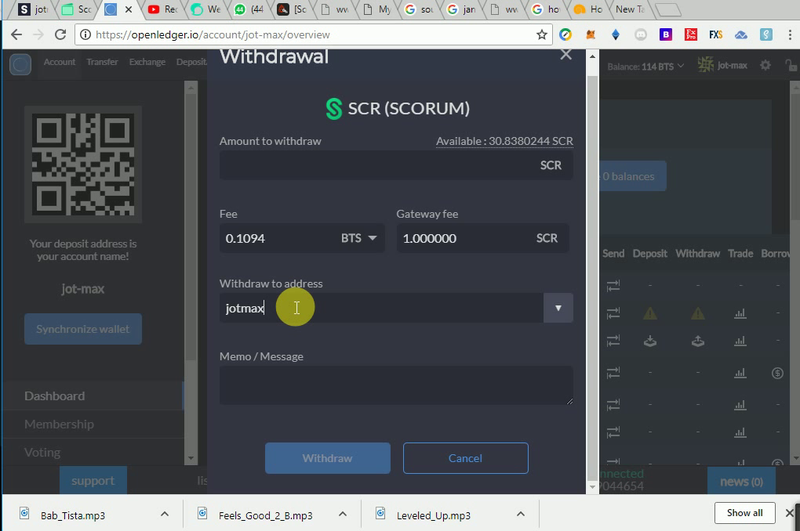Click the Gateway fee 1.000000 field
The image size is (800, 531).
pos(483,238)
